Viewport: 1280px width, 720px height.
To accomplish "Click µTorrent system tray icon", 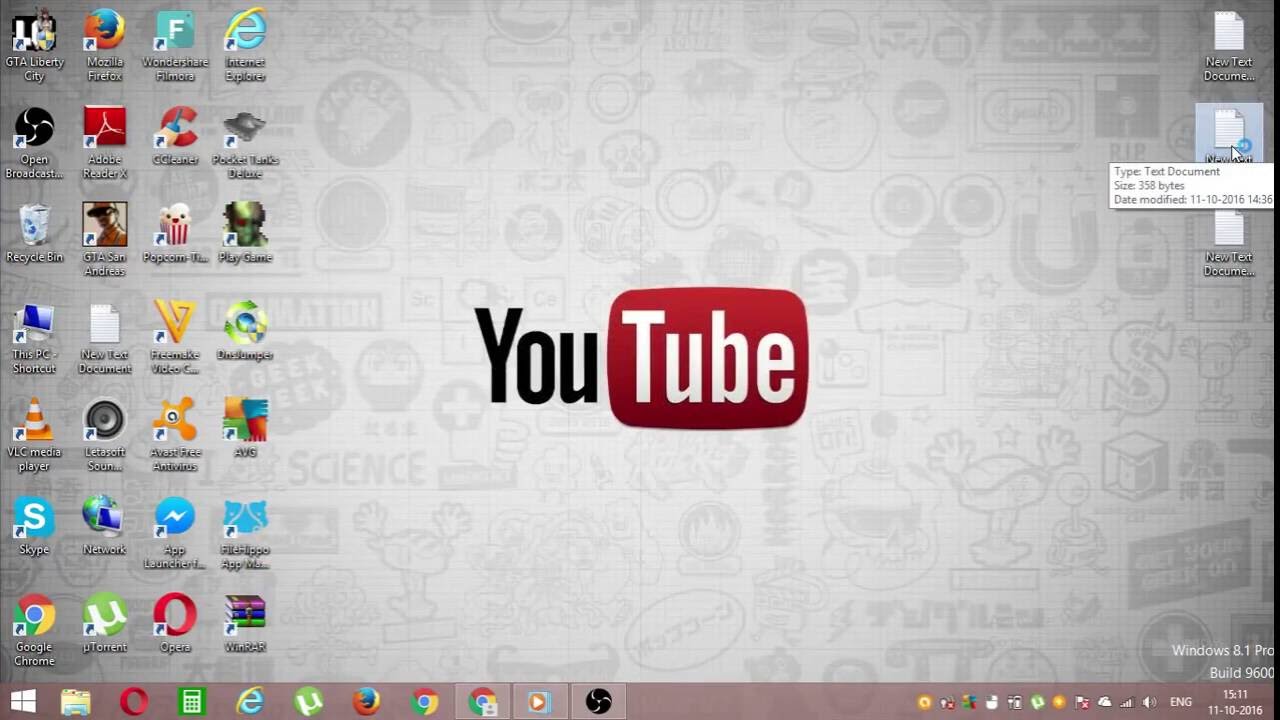I will [x=1037, y=702].
